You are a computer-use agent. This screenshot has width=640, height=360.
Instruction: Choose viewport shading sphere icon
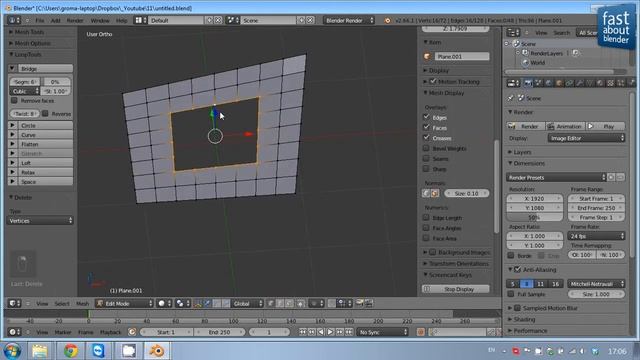164,303
